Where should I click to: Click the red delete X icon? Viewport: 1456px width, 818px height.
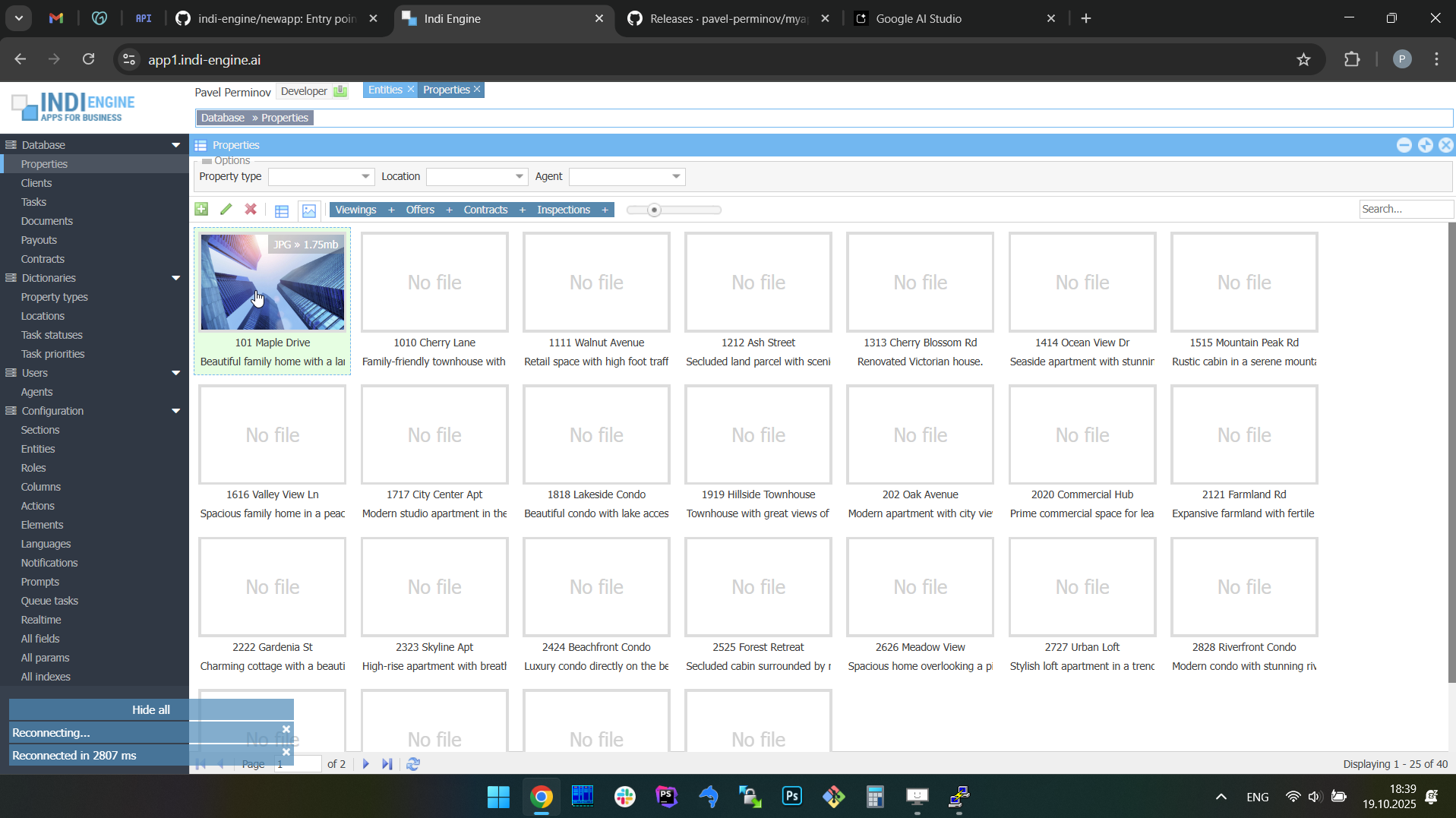click(x=251, y=210)
